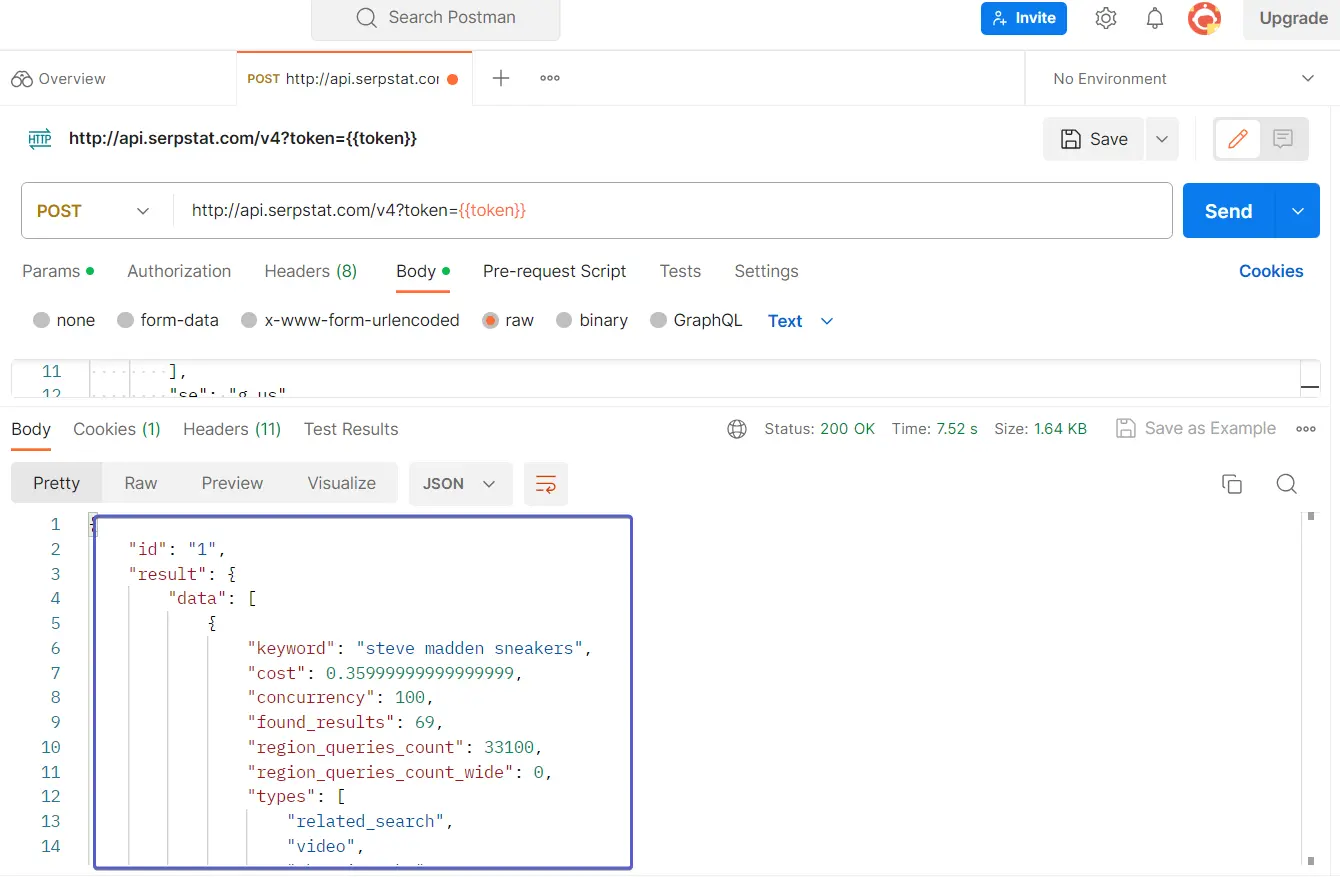Copy the response body with copy icon

pyautogui.click(x=1232, y=484)
